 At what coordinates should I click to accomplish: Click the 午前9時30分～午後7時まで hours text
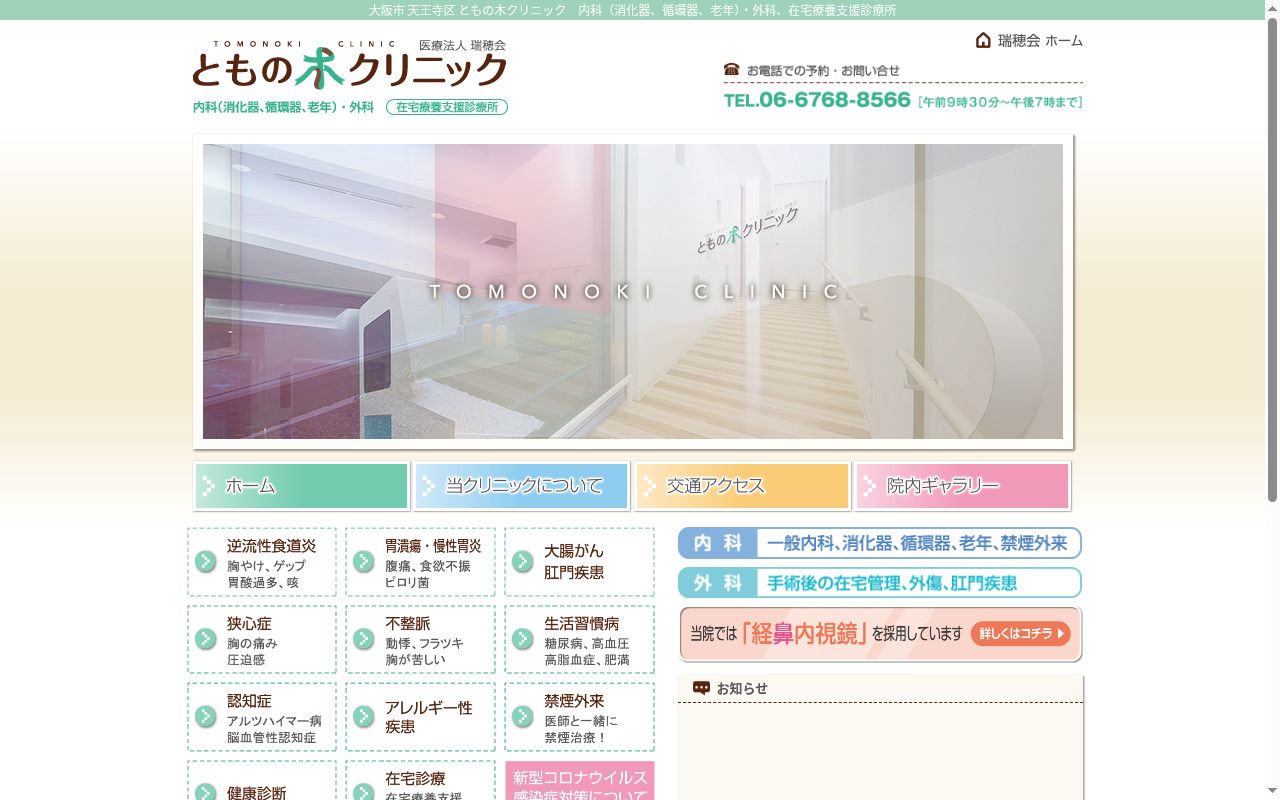click(x=1000, y=101)
